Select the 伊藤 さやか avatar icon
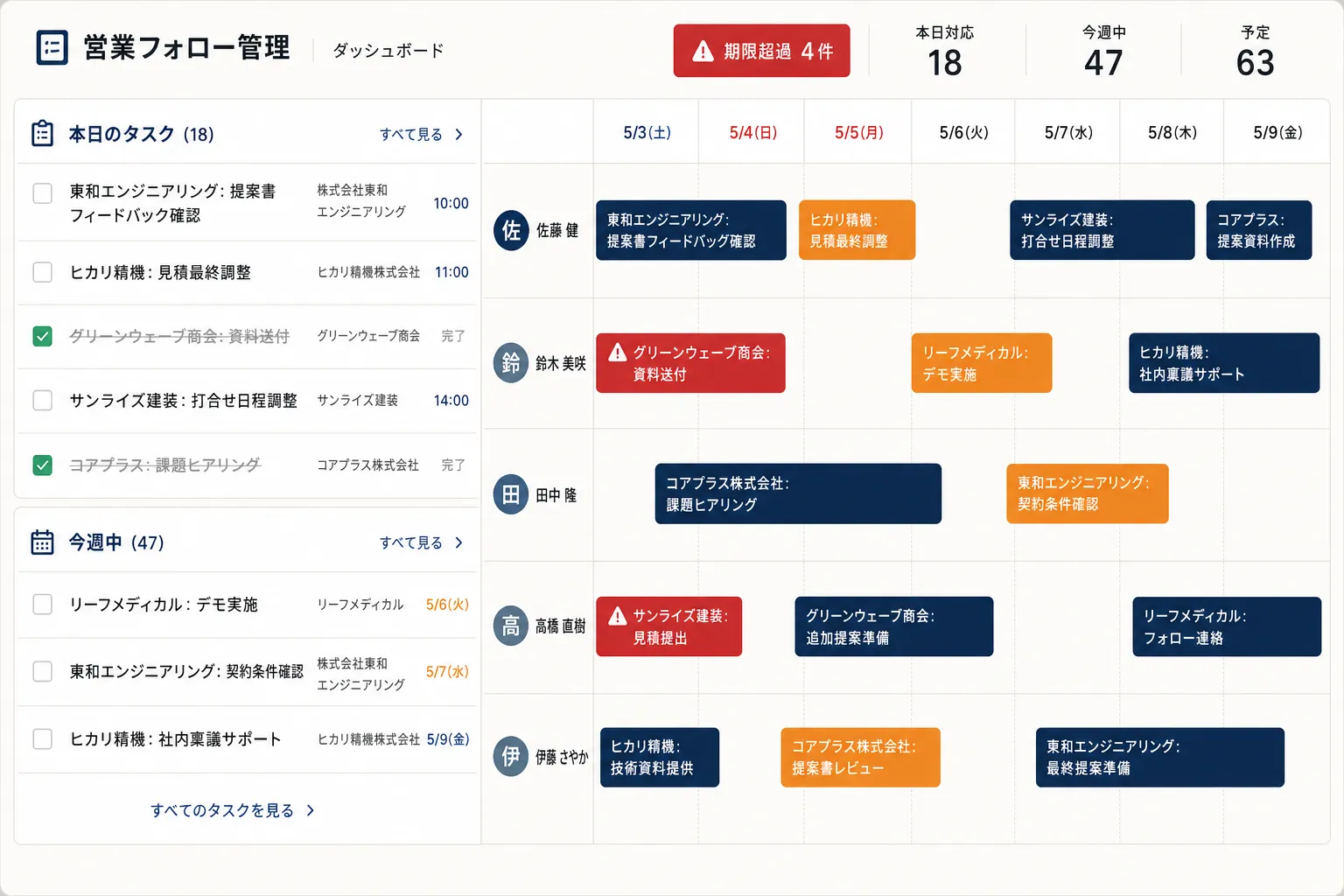Screen dimensions: 1344x896 [511, 756]
